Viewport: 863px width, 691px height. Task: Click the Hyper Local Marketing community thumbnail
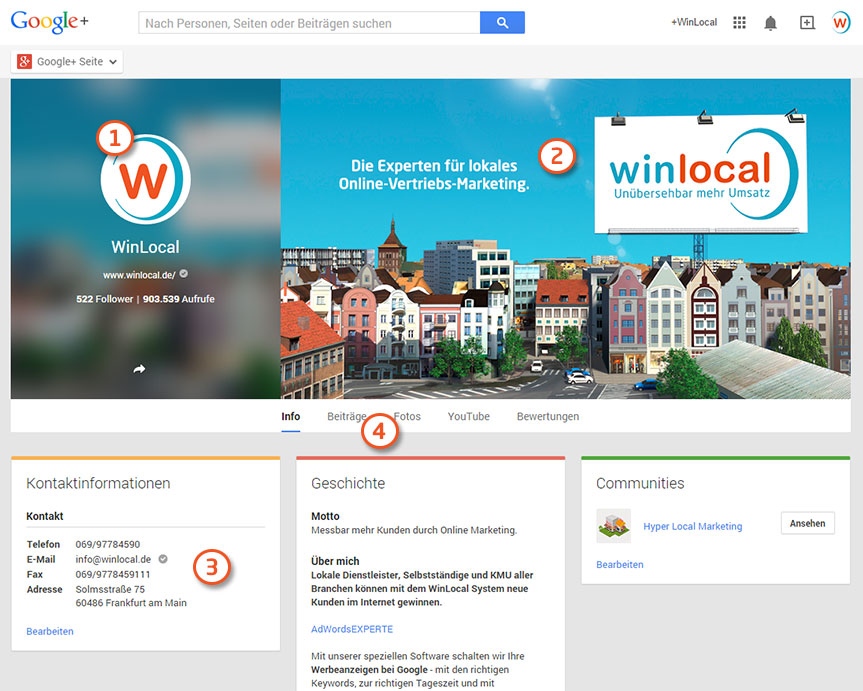[x=613, y=526]
